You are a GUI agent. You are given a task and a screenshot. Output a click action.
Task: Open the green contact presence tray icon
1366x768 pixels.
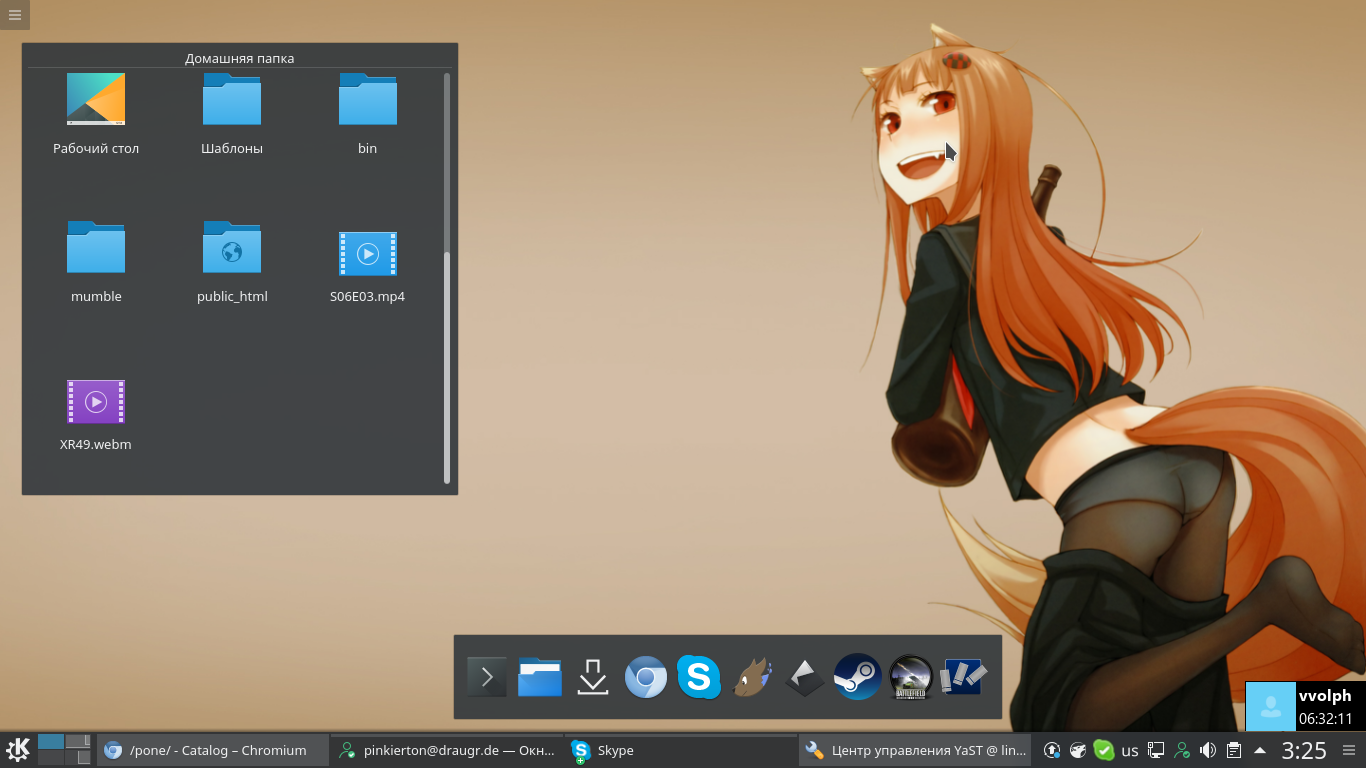pyautogui.click(x=1182, y=750)
